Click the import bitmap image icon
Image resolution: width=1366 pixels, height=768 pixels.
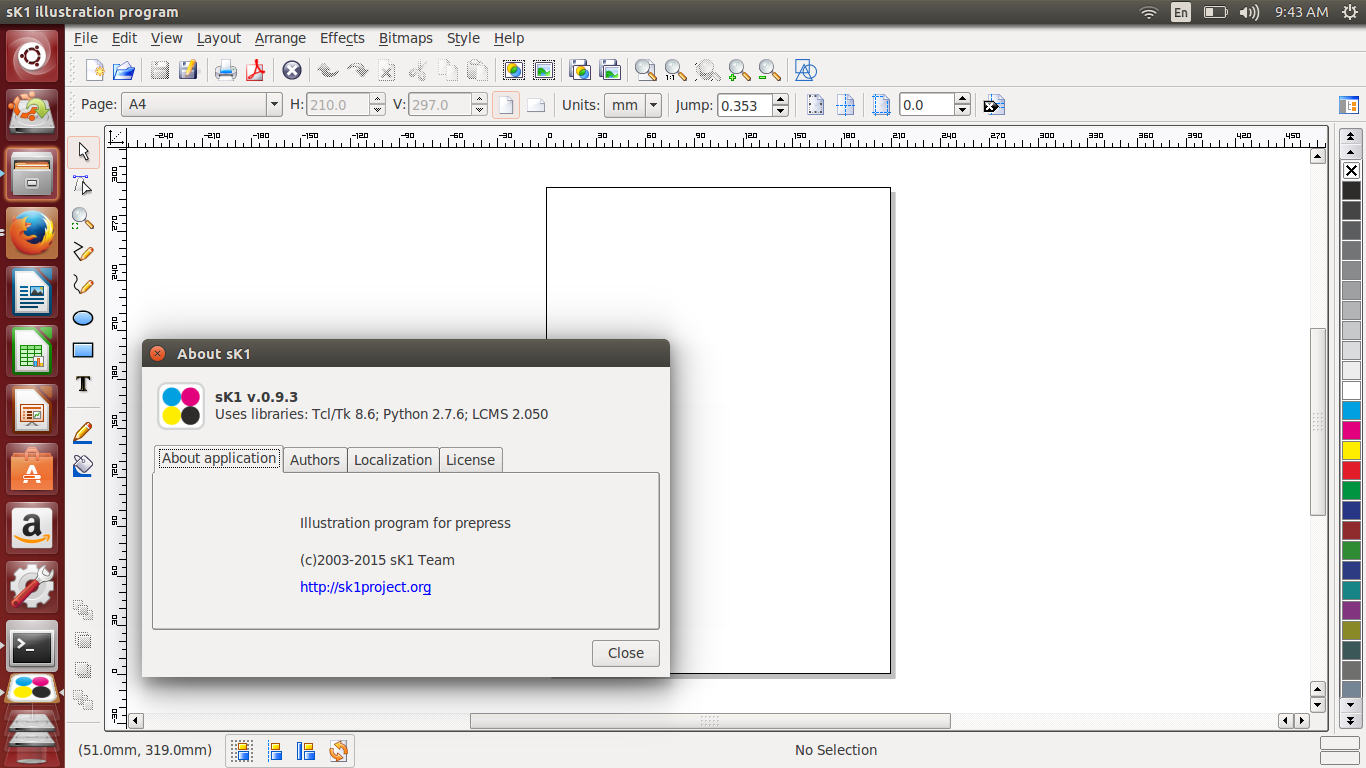544,70
